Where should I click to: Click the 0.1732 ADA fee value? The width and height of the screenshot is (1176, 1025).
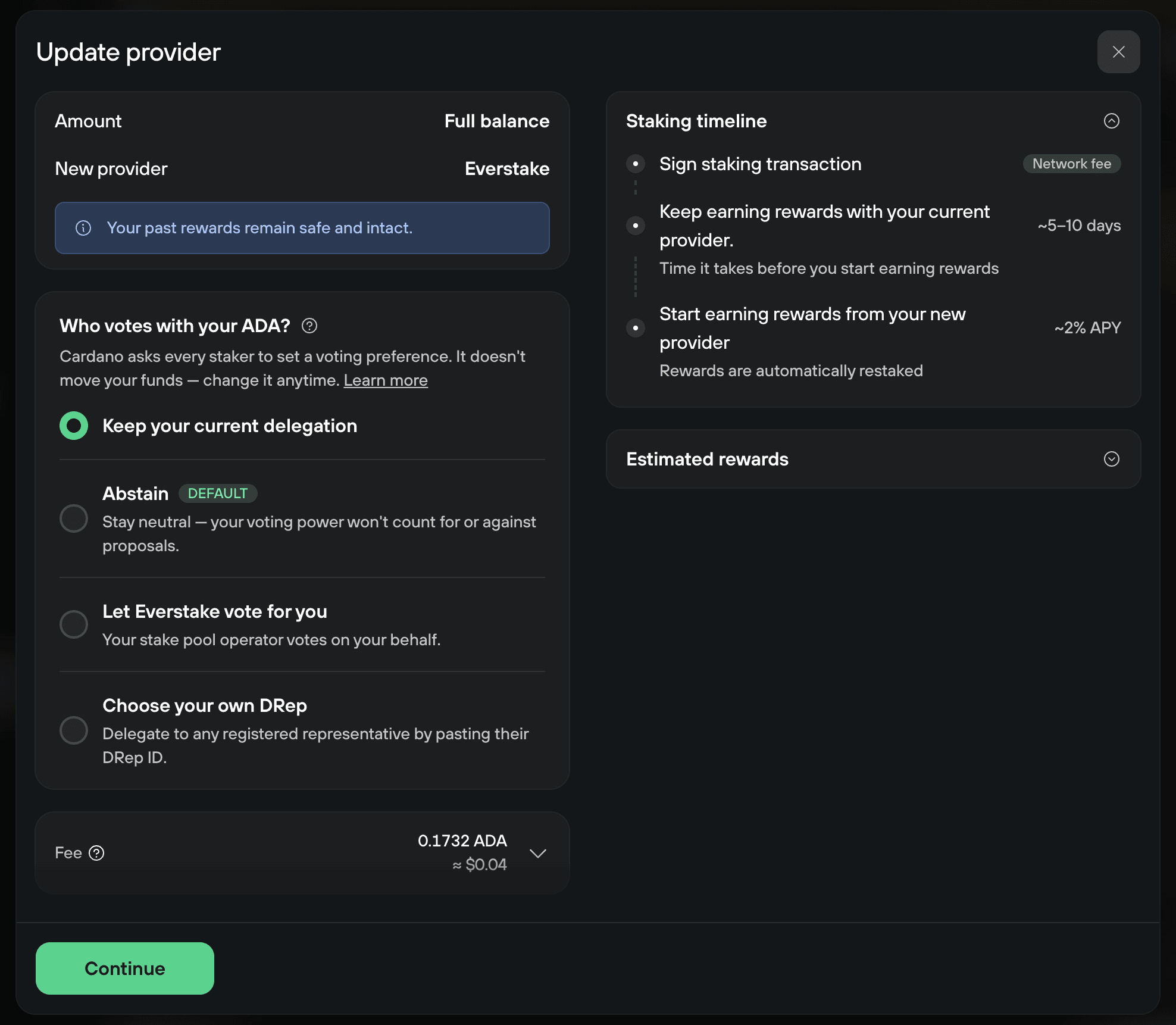(462, 840)
